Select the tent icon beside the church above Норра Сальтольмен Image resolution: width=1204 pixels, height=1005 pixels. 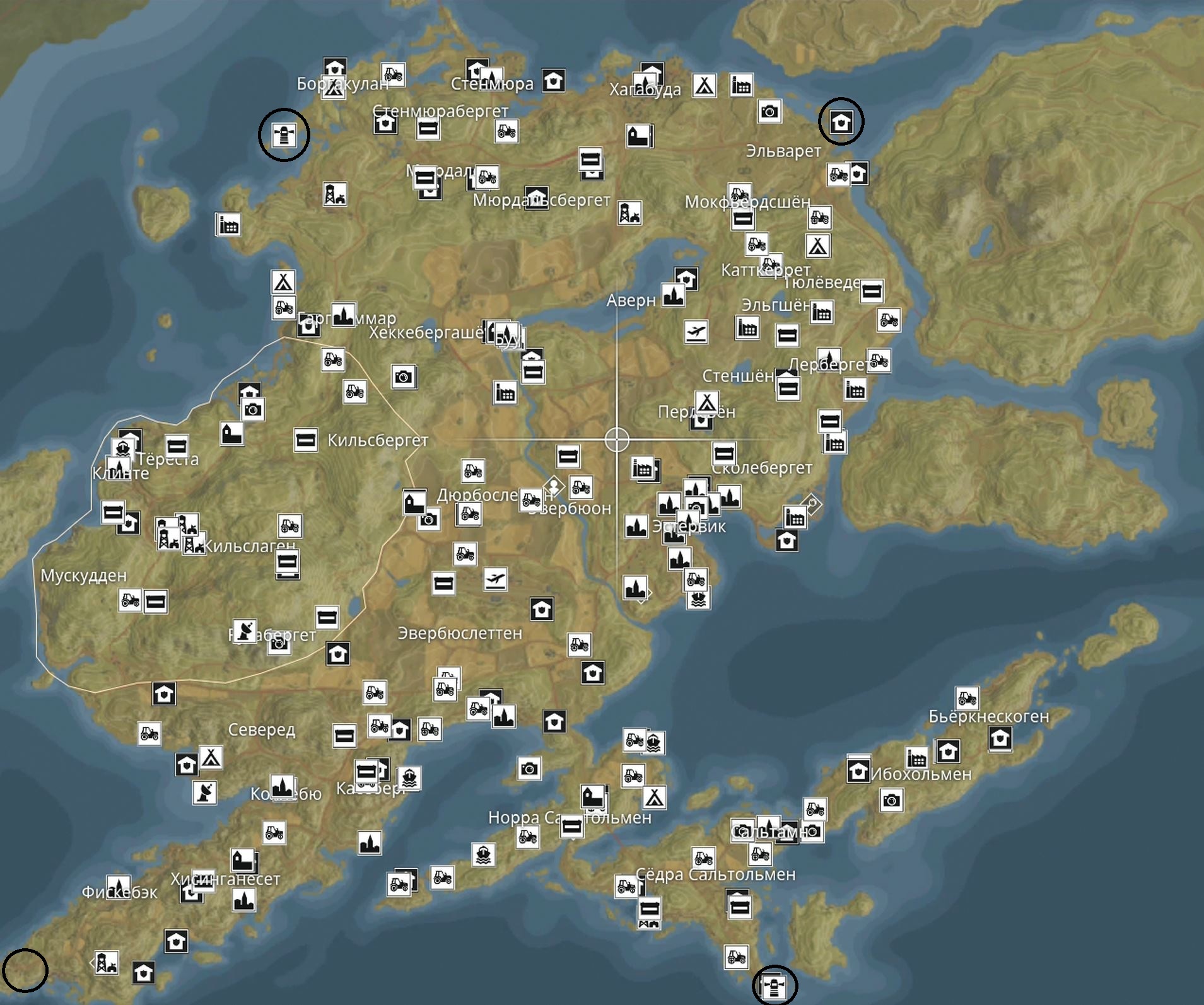655,797
